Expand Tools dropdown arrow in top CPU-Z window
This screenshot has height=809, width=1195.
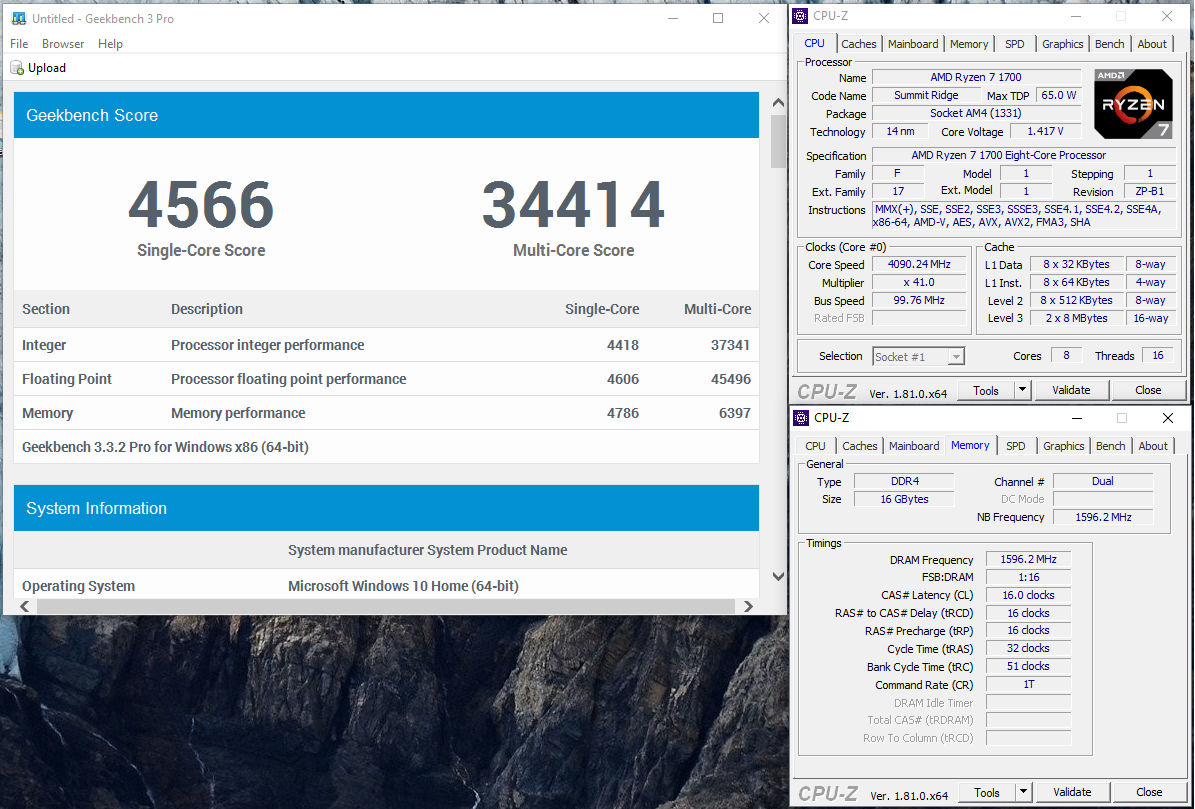pos(1022,390)
